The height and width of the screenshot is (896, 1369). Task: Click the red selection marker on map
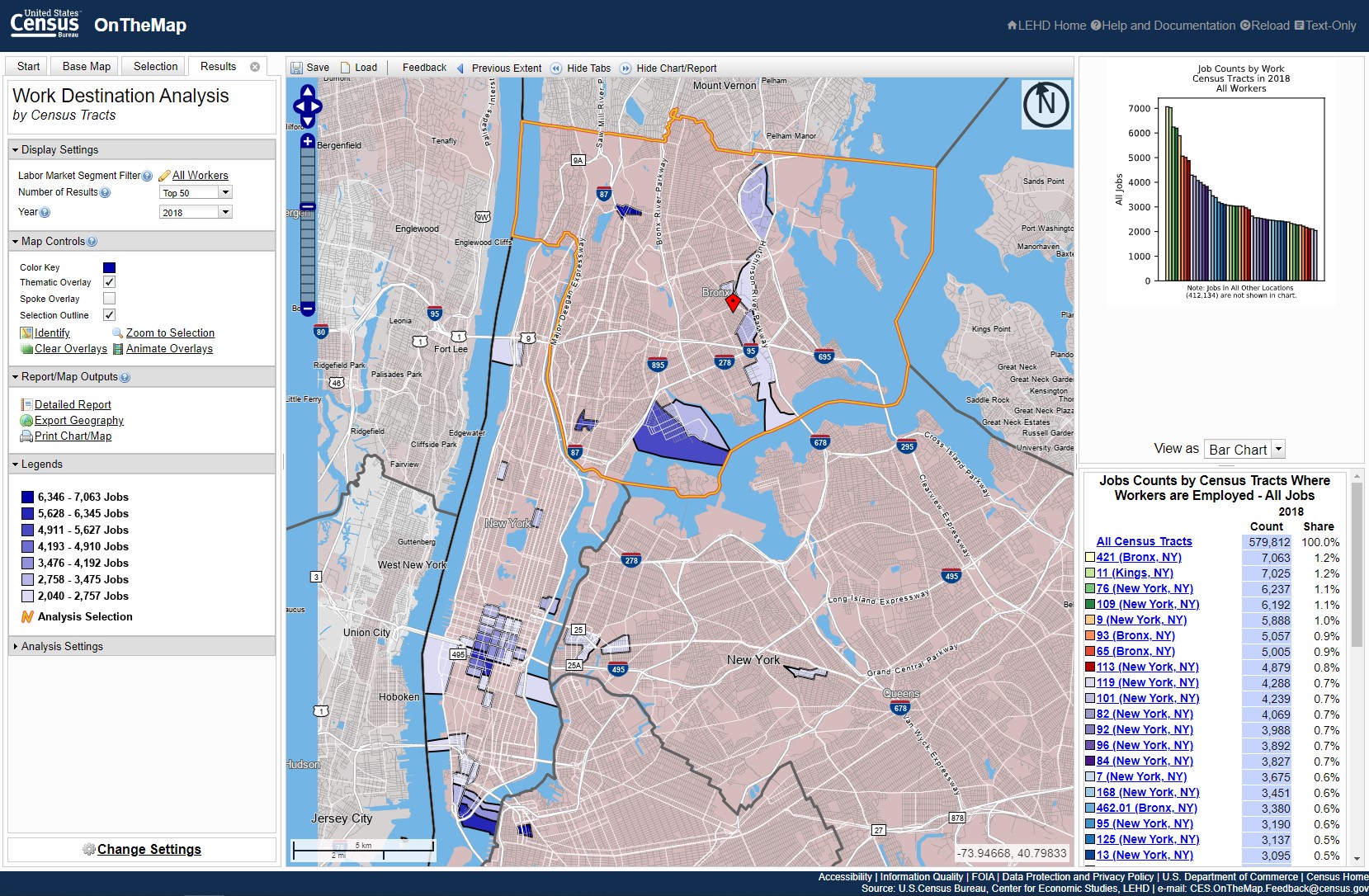[733, 303]
